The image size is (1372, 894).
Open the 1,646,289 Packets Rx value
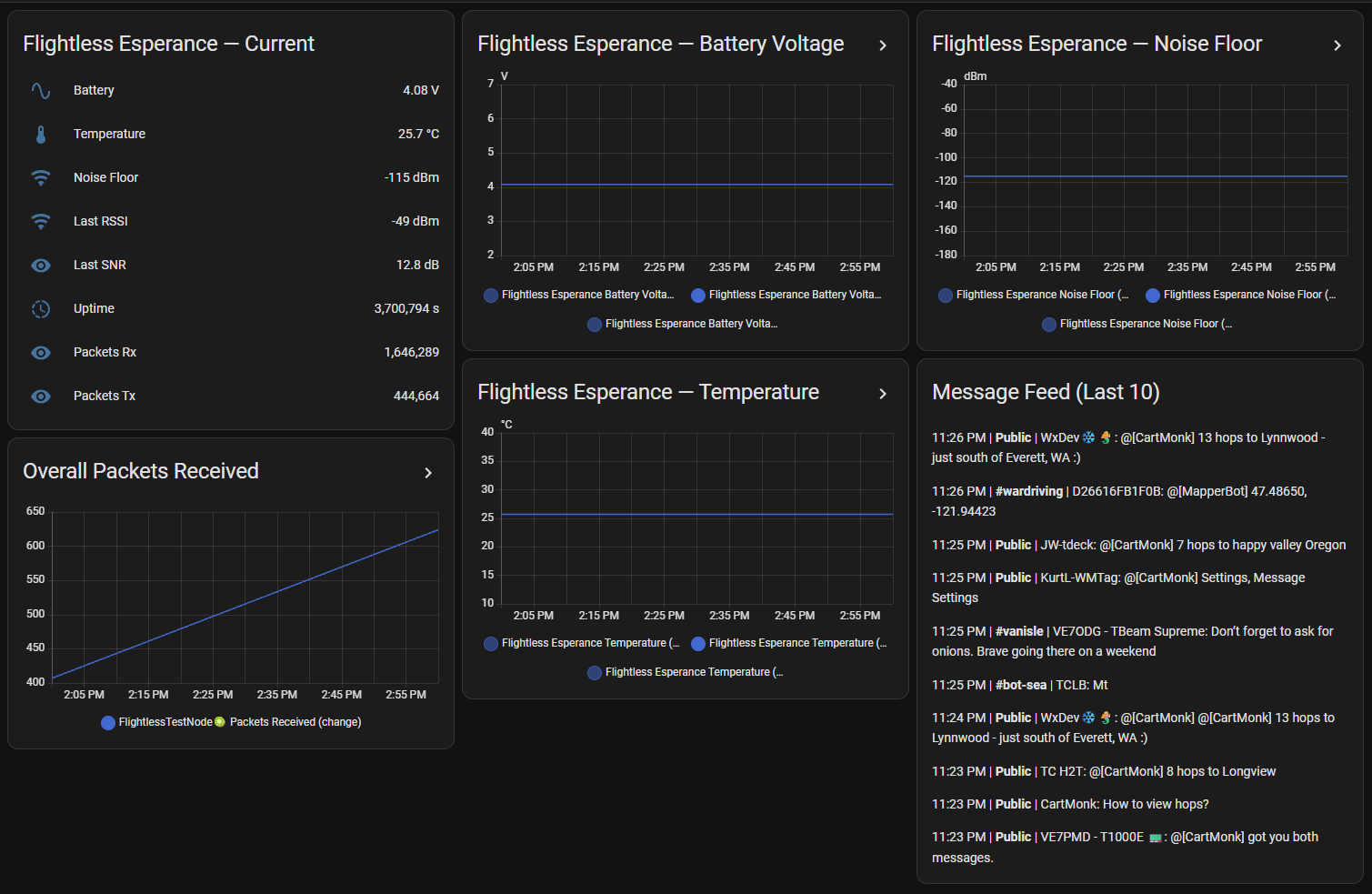click(x=411, y=352)
